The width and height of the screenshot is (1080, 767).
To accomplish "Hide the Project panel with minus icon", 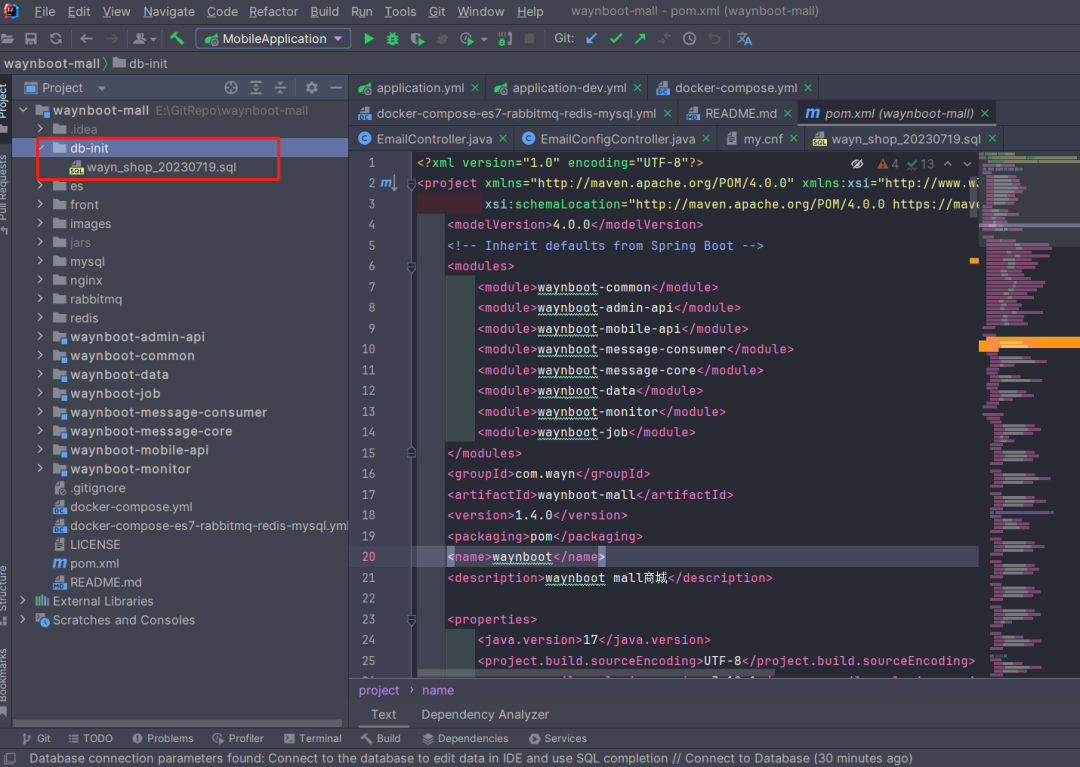I will coord(335,87).
